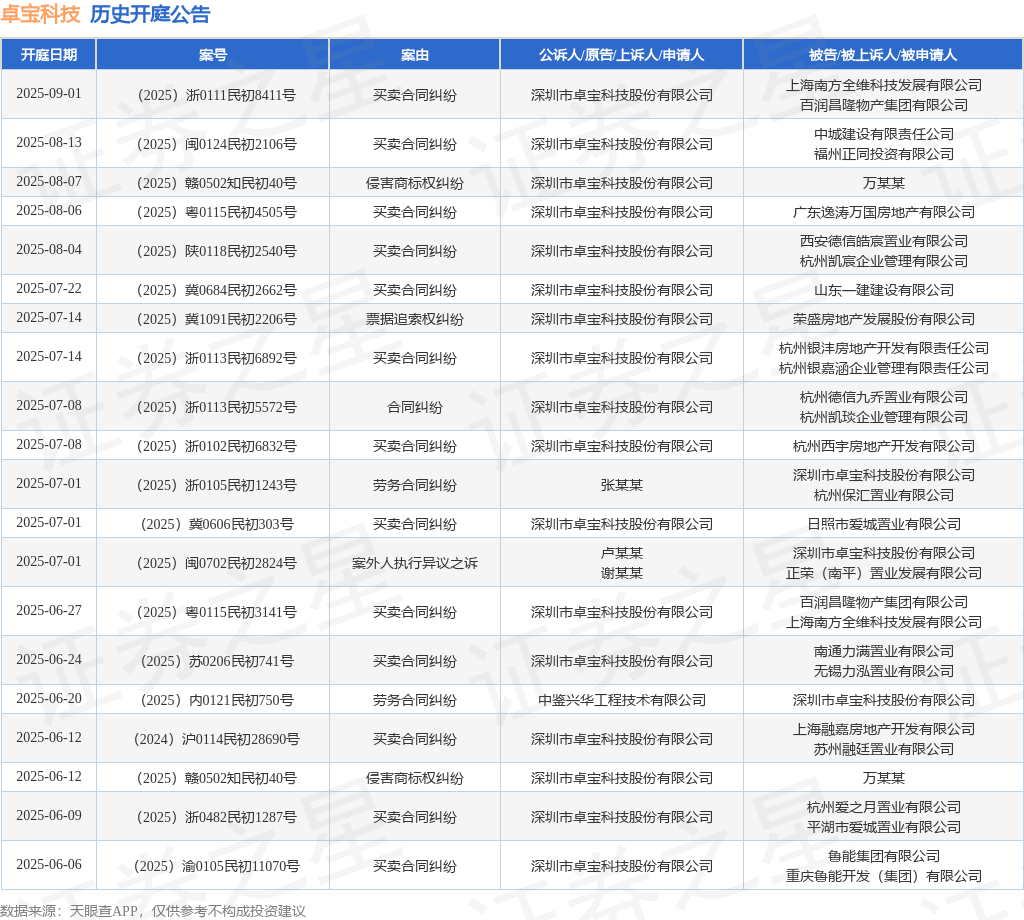Click date cell 2025-06-20
This screenshot has height=920, width=1024.
49,699
